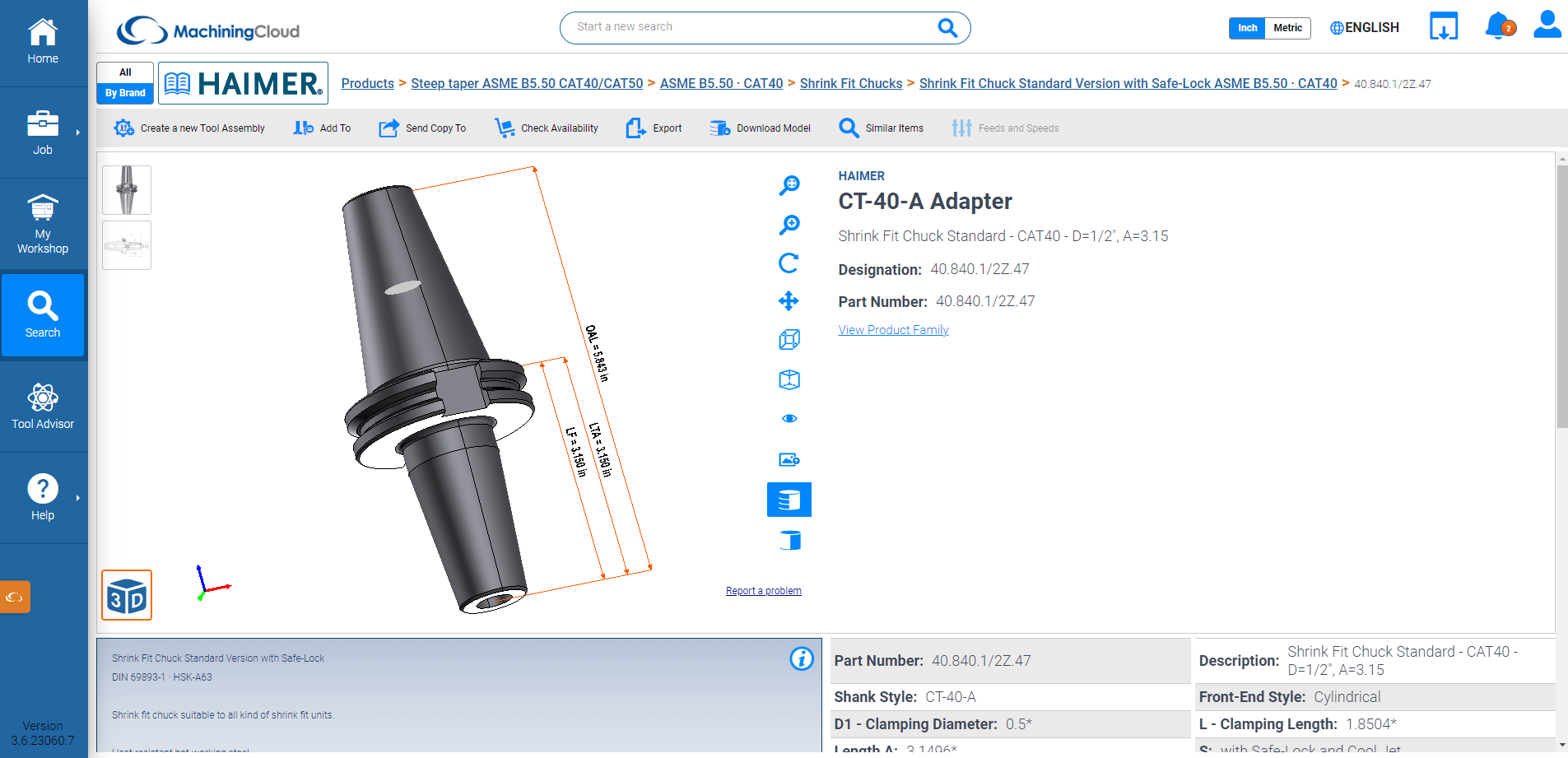Click Download Model
Viewport: 1568px width, 758px height.
pos(761,128)
